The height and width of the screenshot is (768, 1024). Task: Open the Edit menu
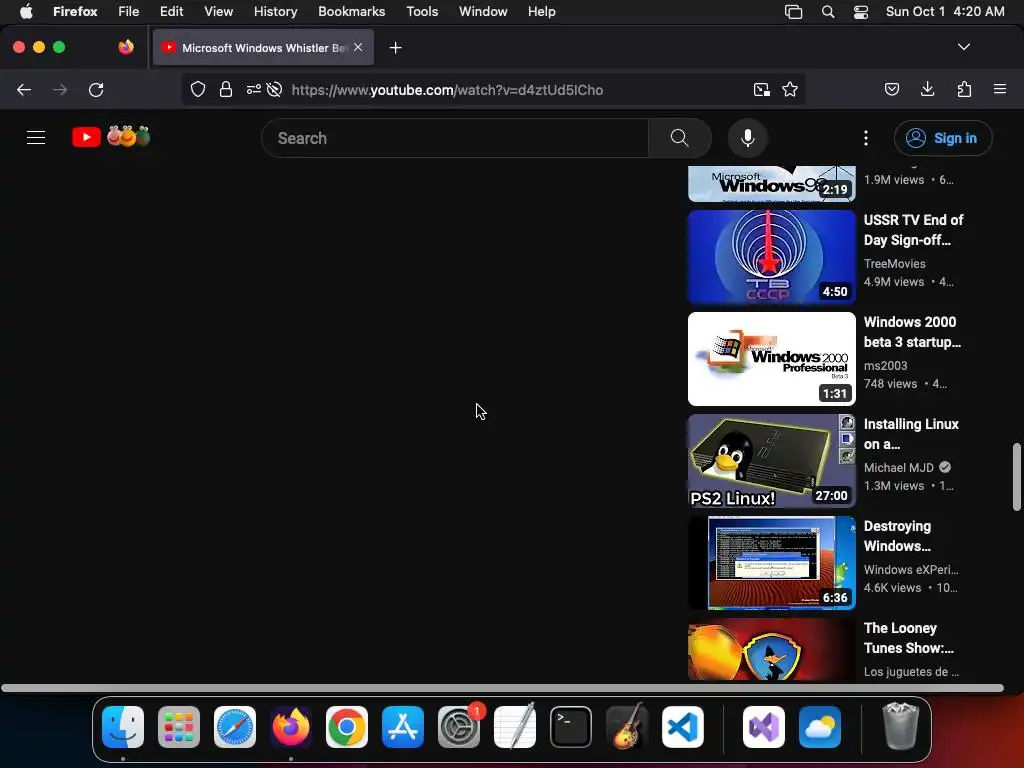(171, 11)
